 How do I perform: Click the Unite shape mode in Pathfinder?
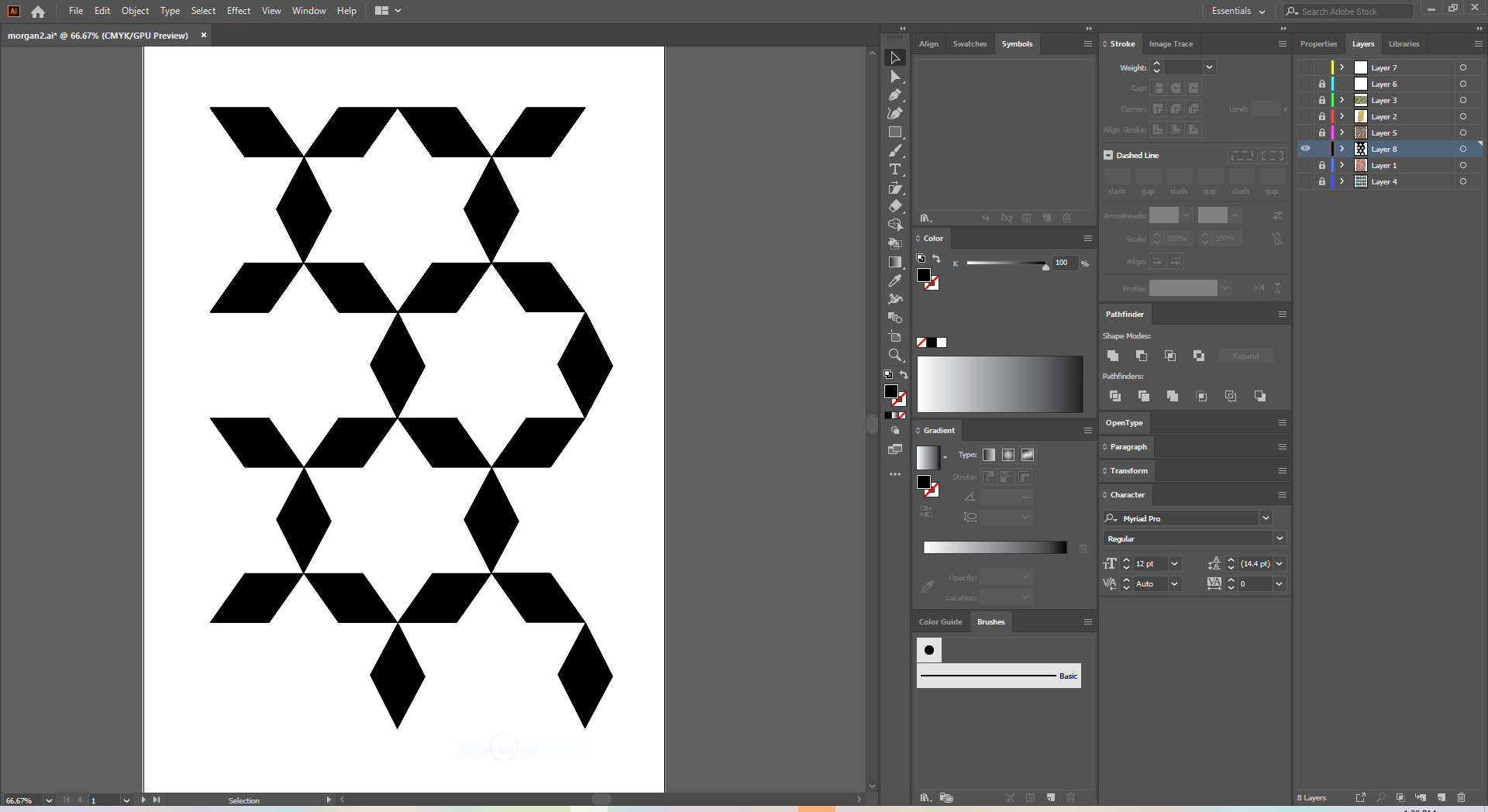tap(1113, 356)
